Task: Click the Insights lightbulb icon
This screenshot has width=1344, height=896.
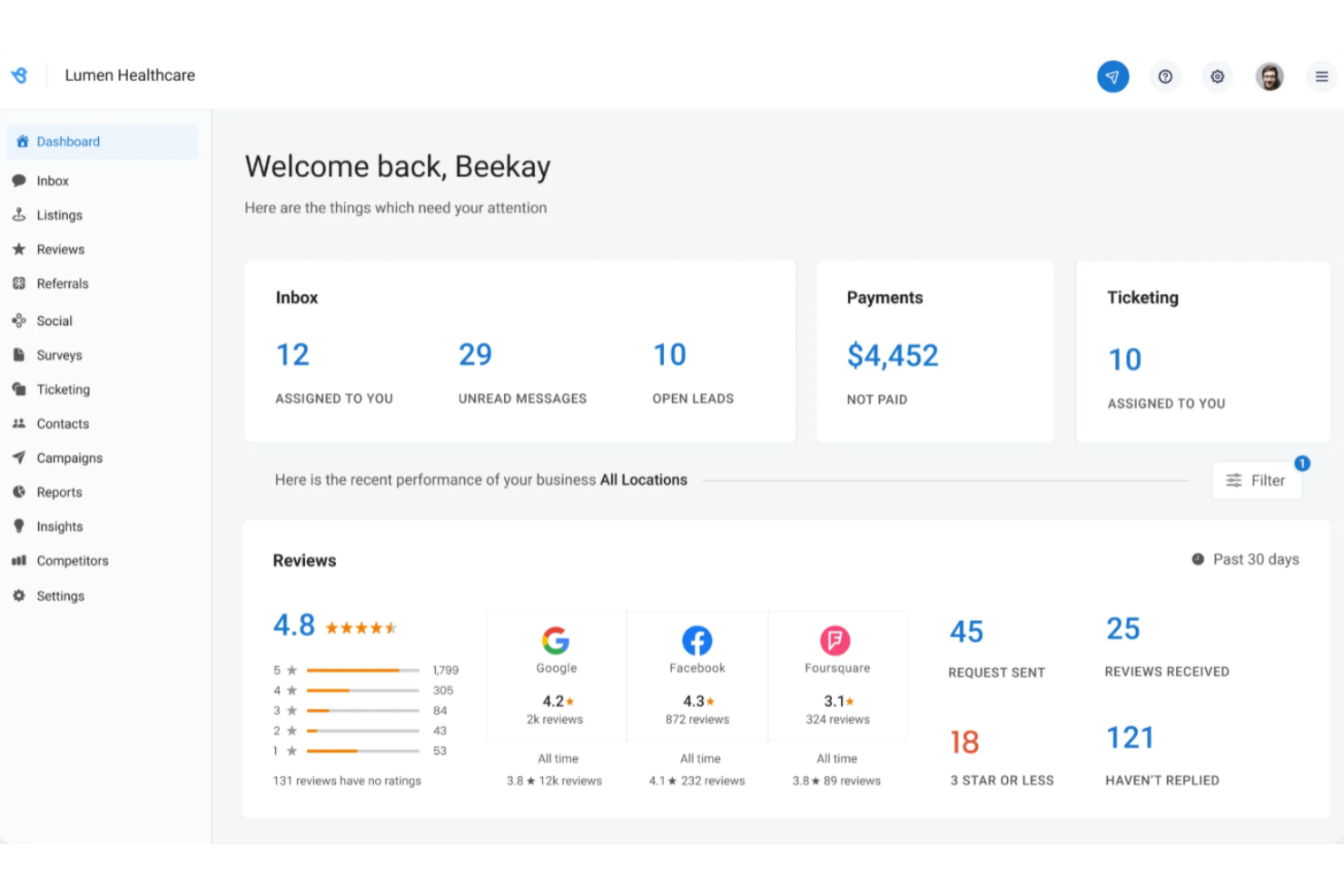Action: (x=19, y=526)
